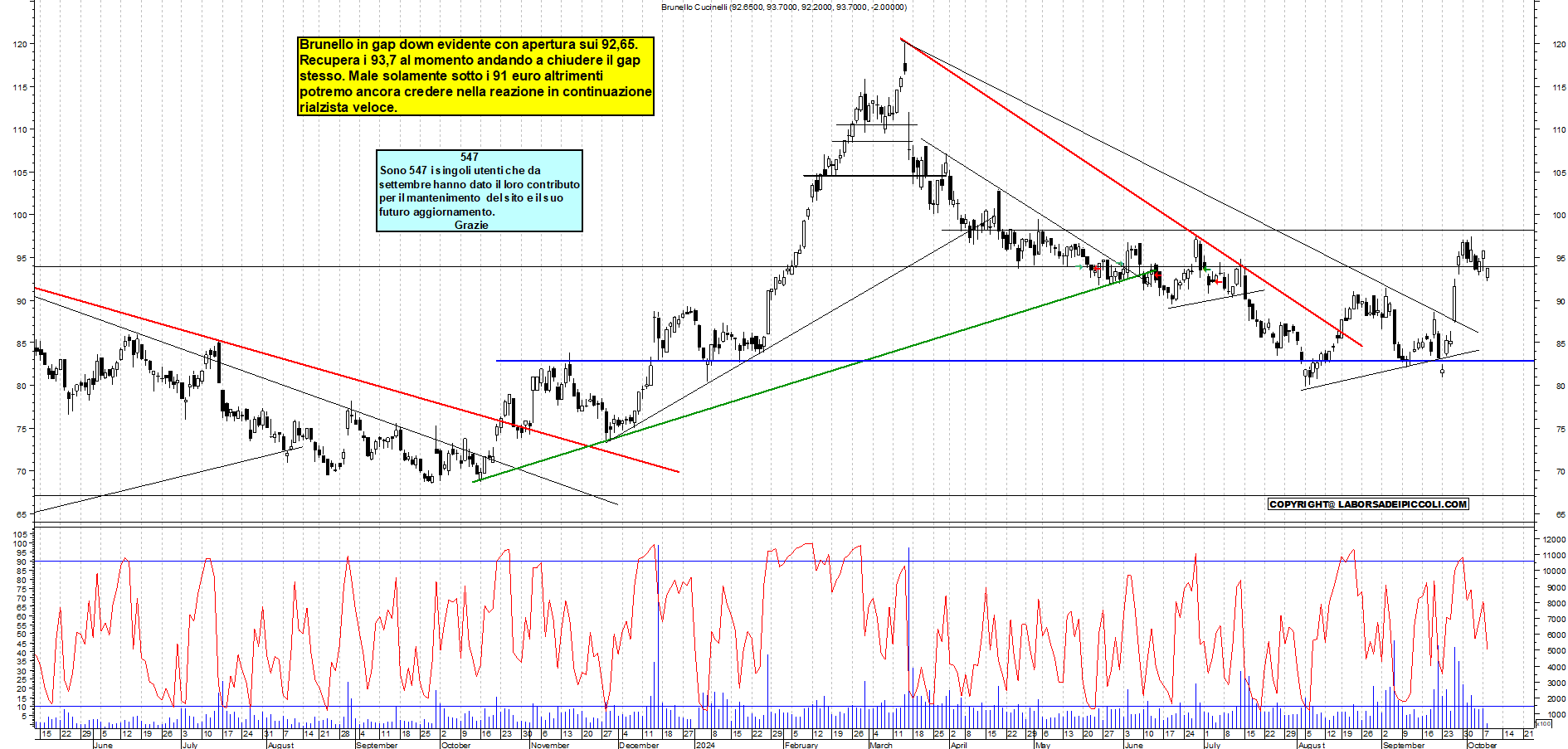Image resolution: width=1568 pixels, height=749 pixels.
Task: Click the 6000 volume scale value
Action: (1556, 635)
